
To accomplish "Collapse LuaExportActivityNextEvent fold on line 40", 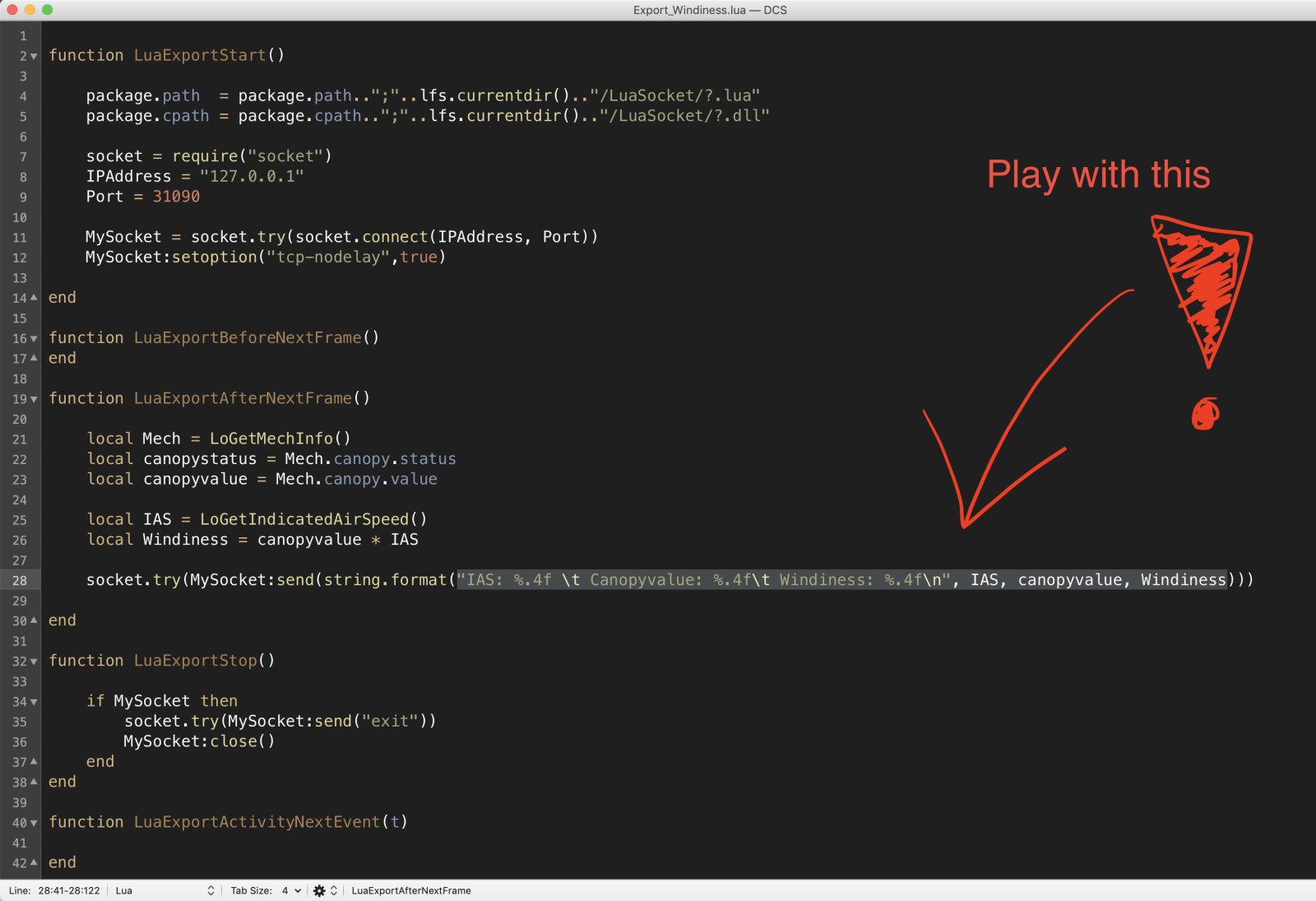I will 34,823.
